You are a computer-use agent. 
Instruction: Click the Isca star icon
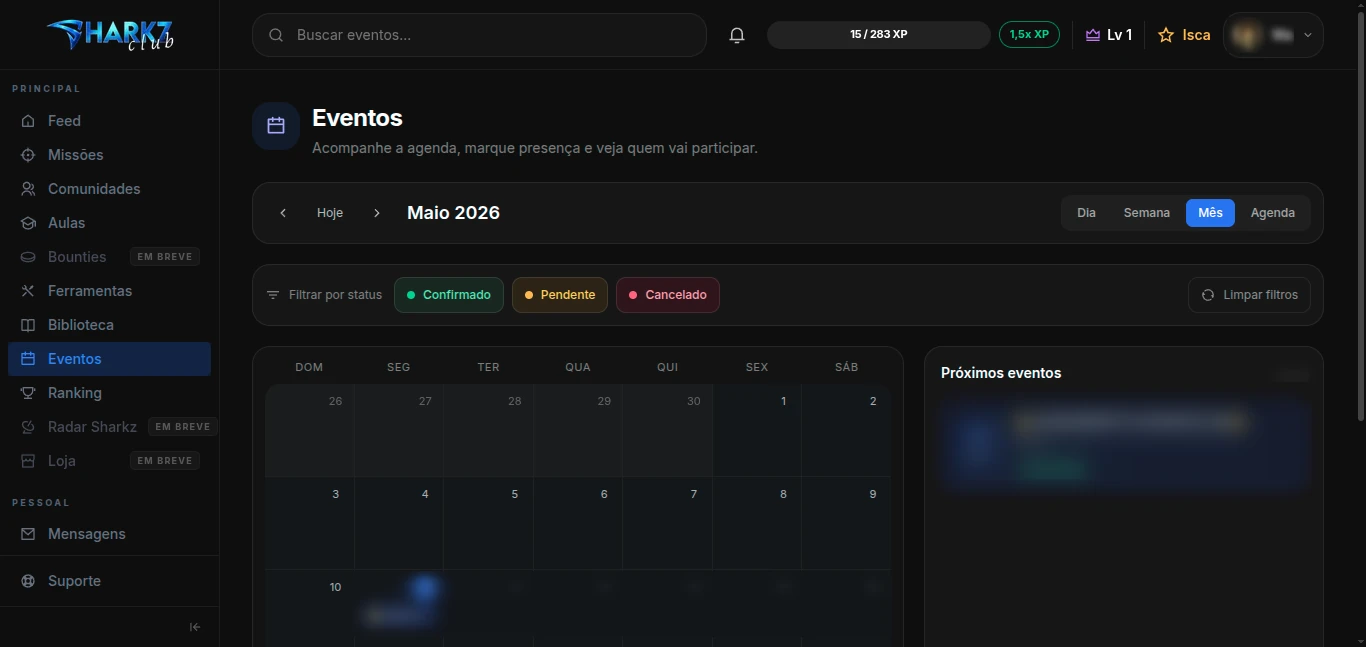1166,35
